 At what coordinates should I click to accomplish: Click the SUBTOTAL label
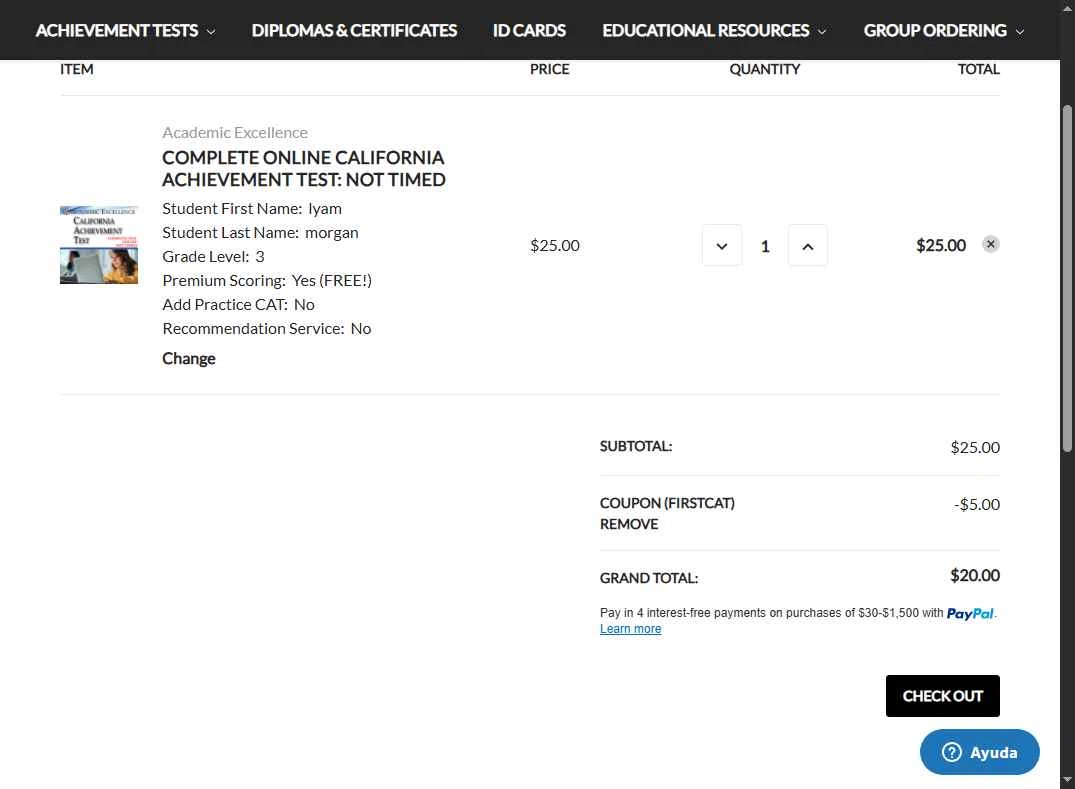pyautogui.click(x=636, y=446)
